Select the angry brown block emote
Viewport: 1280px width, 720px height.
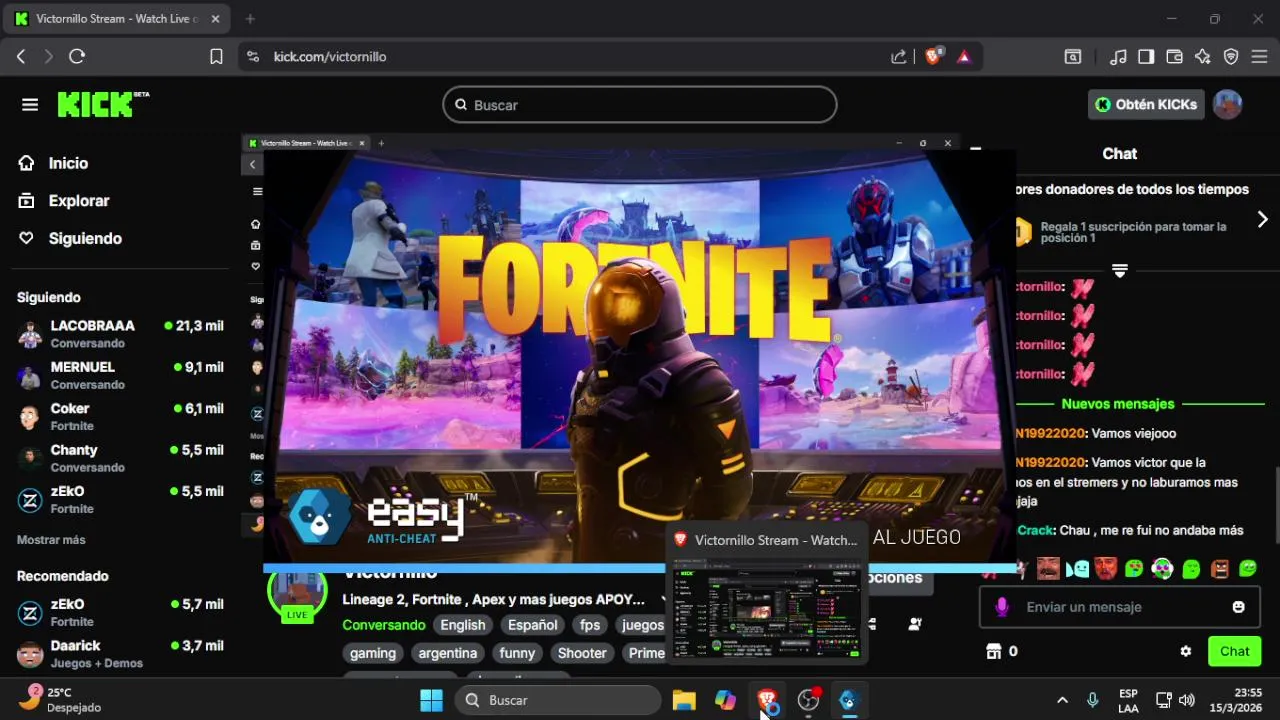tap(1220, 569)
